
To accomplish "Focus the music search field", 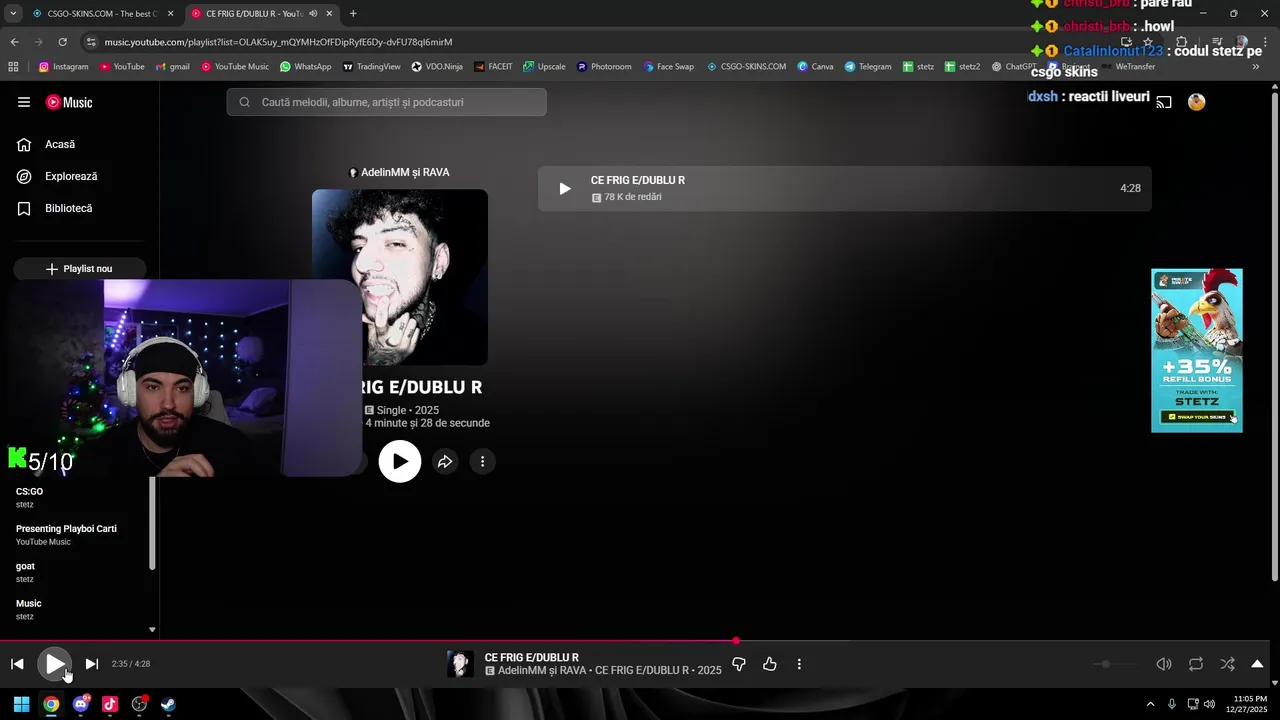I will pos(386,102).
